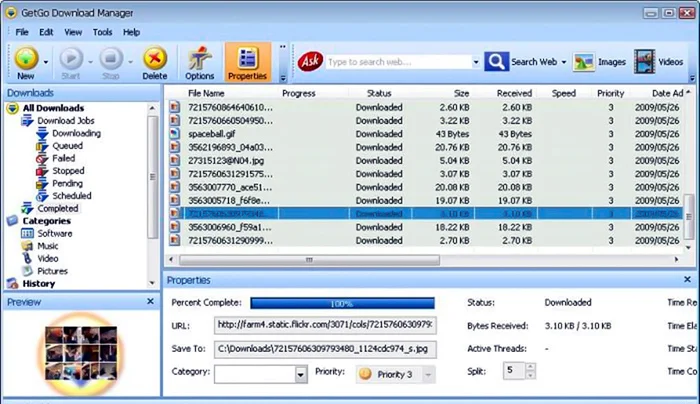Select the Scheduled tree item
This screenshot has height=404, width=700.
tap(71, 196)
